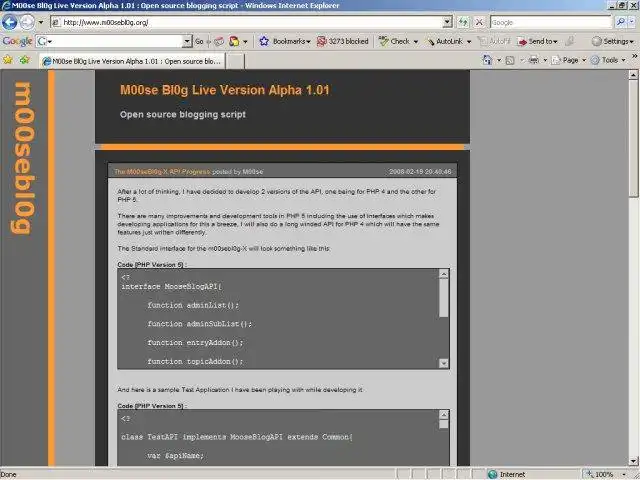Click the Page document icon
Viewport: 640px width, 480px height.
[x=556, y=60]
